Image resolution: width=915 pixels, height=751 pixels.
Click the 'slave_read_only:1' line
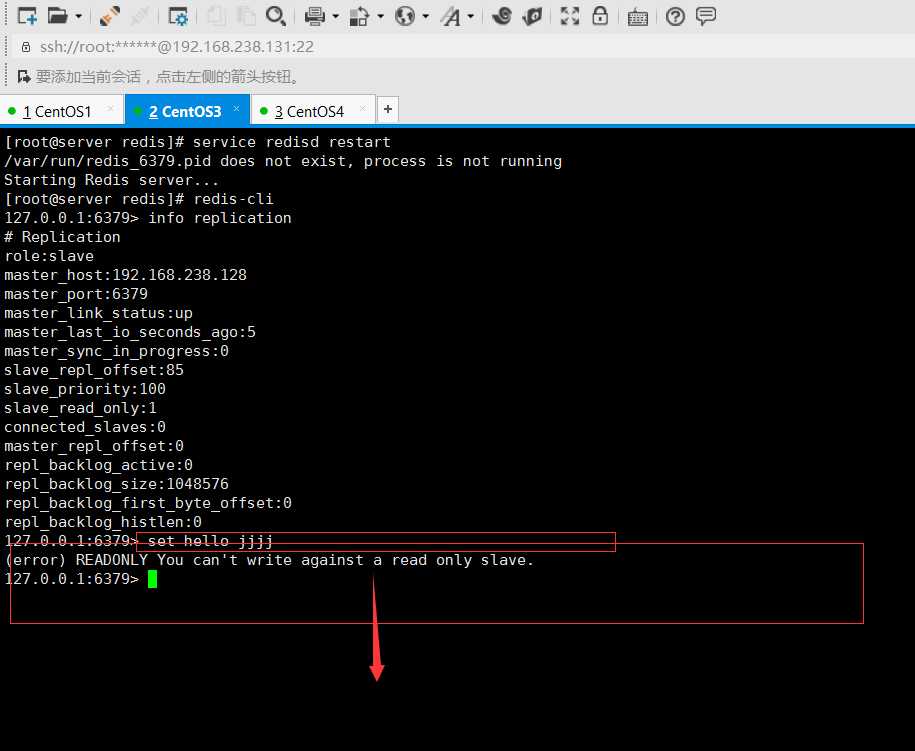pos(81,408)
